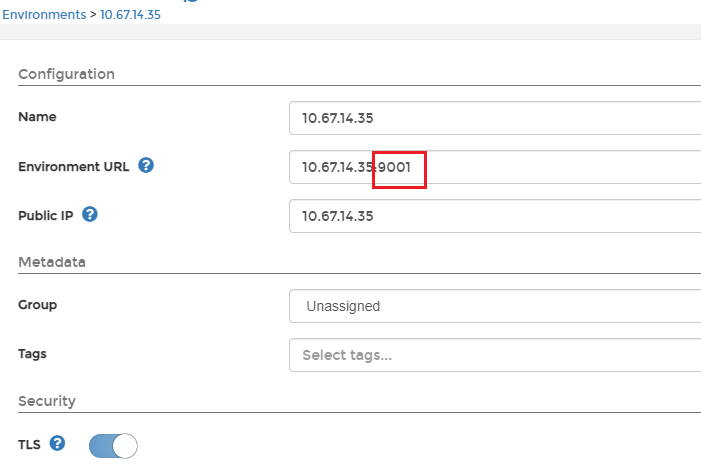701x469 pixels.
Task: Click the help icon beside Environment URL
Action: (146, 166)
